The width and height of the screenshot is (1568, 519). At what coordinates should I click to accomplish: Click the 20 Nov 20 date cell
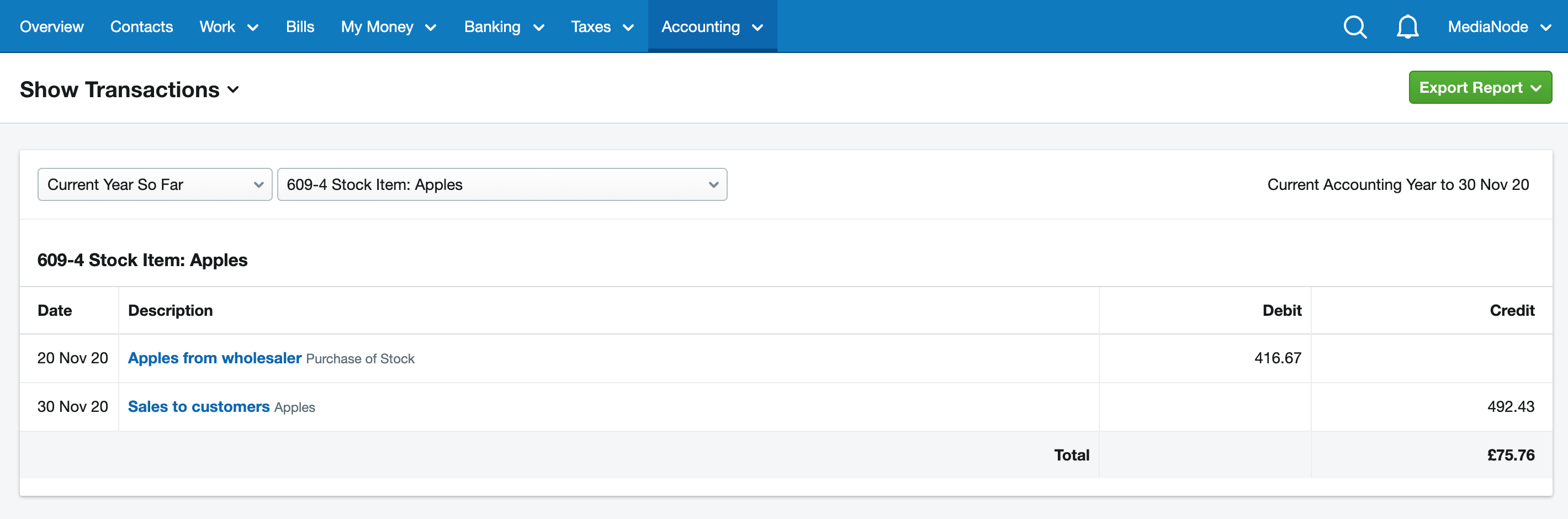tap(72, 358)
